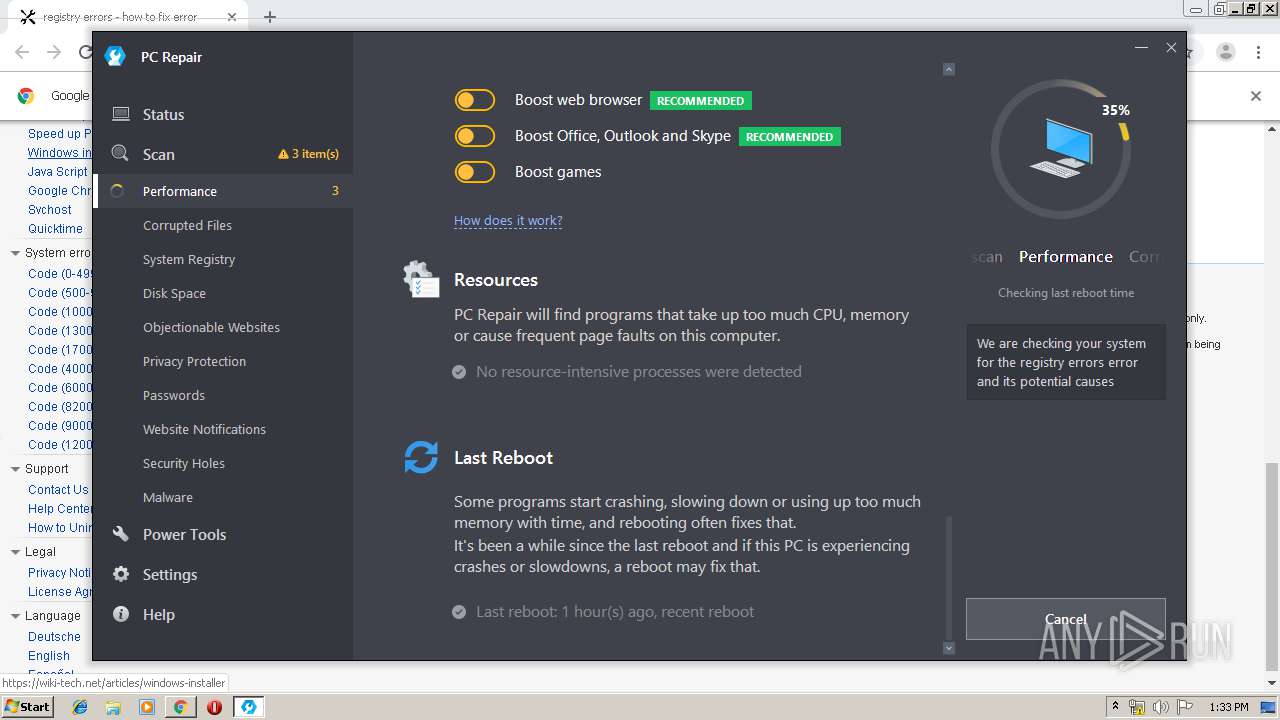Click the browser page vertical scrollbar
Image resolution: width=1280 pixels, height=720 pixels.
[x=1271, y=567]
